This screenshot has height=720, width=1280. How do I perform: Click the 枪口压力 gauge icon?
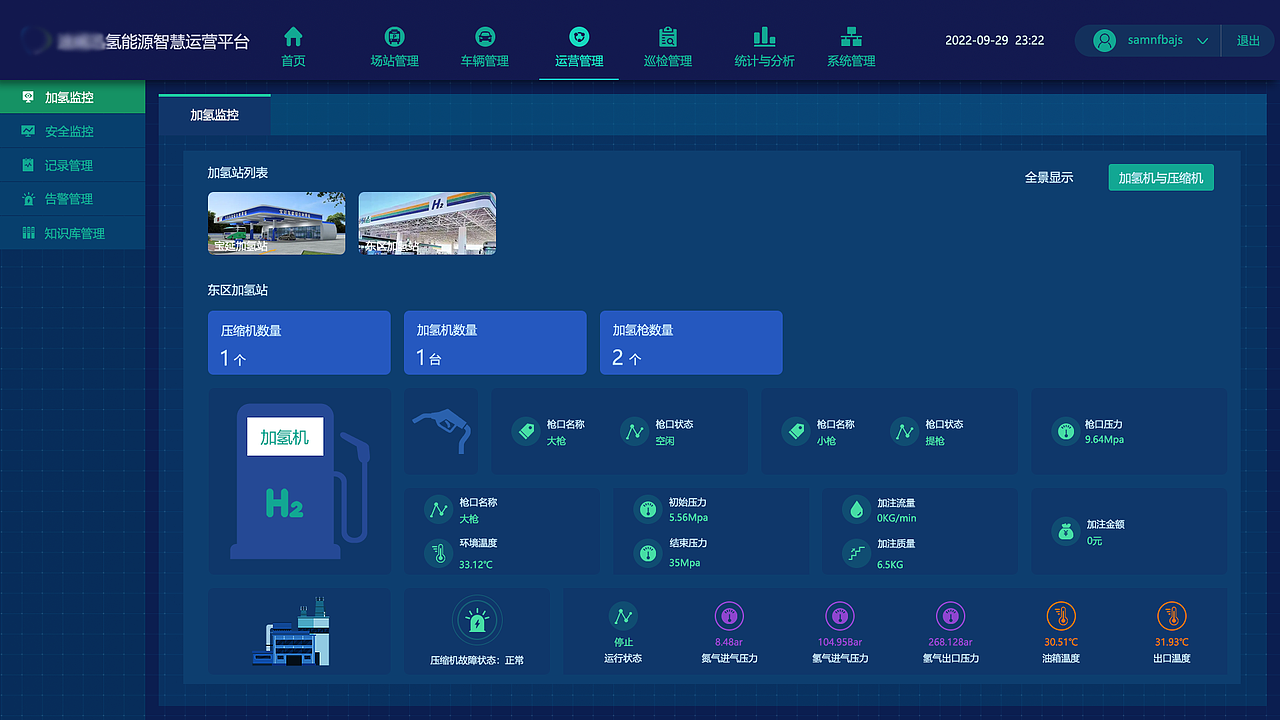(1064, 431)
